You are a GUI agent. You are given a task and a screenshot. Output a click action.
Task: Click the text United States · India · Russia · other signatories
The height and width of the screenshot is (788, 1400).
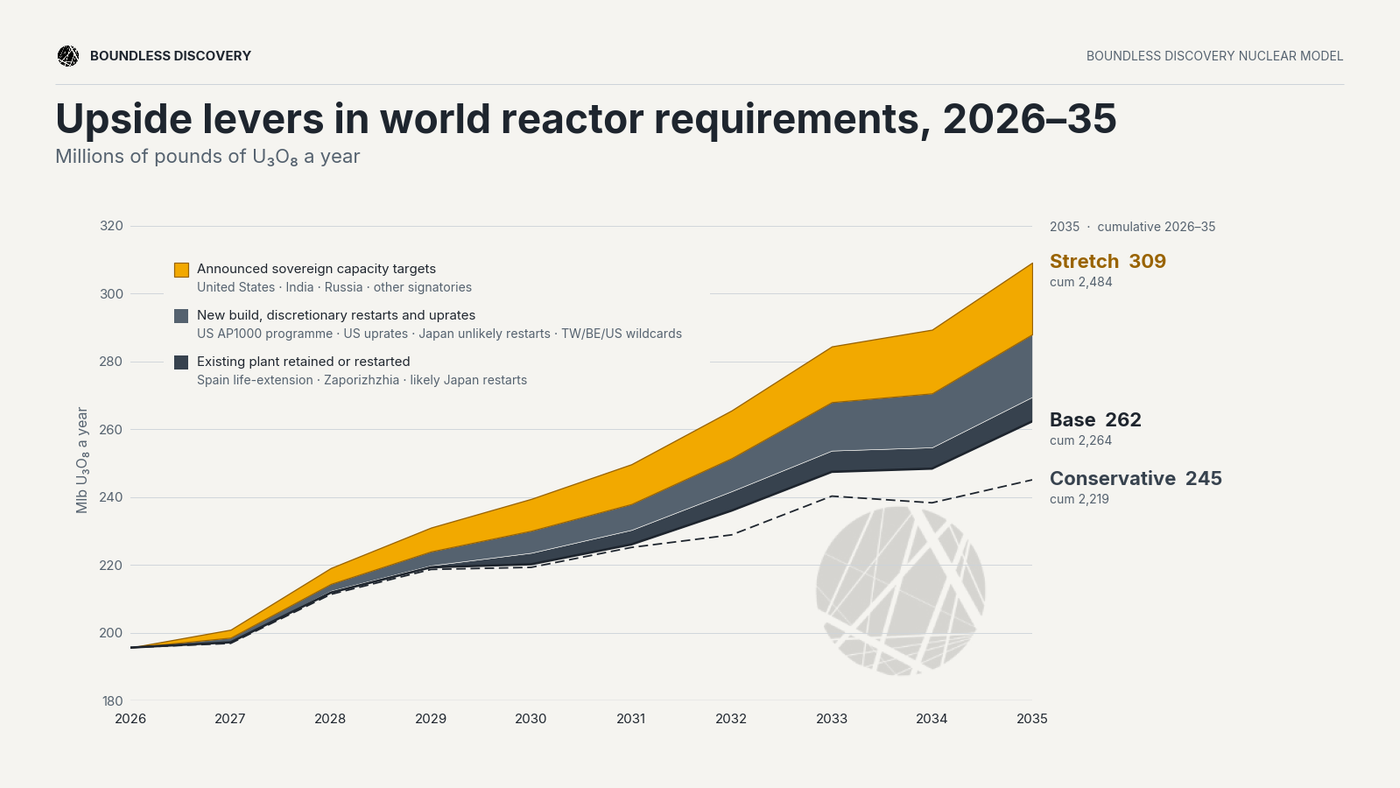click(x=334, y=287)
